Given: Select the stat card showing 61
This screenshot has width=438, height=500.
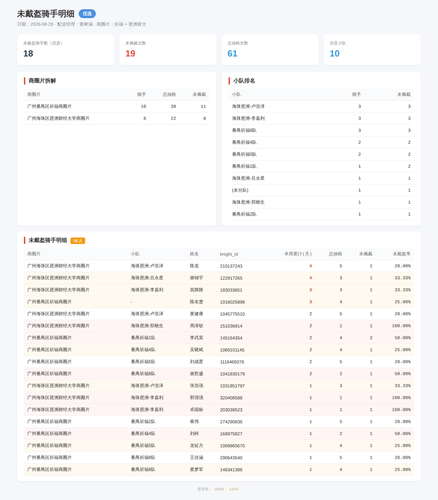Looking at the screenshot, I should [270, 50].
